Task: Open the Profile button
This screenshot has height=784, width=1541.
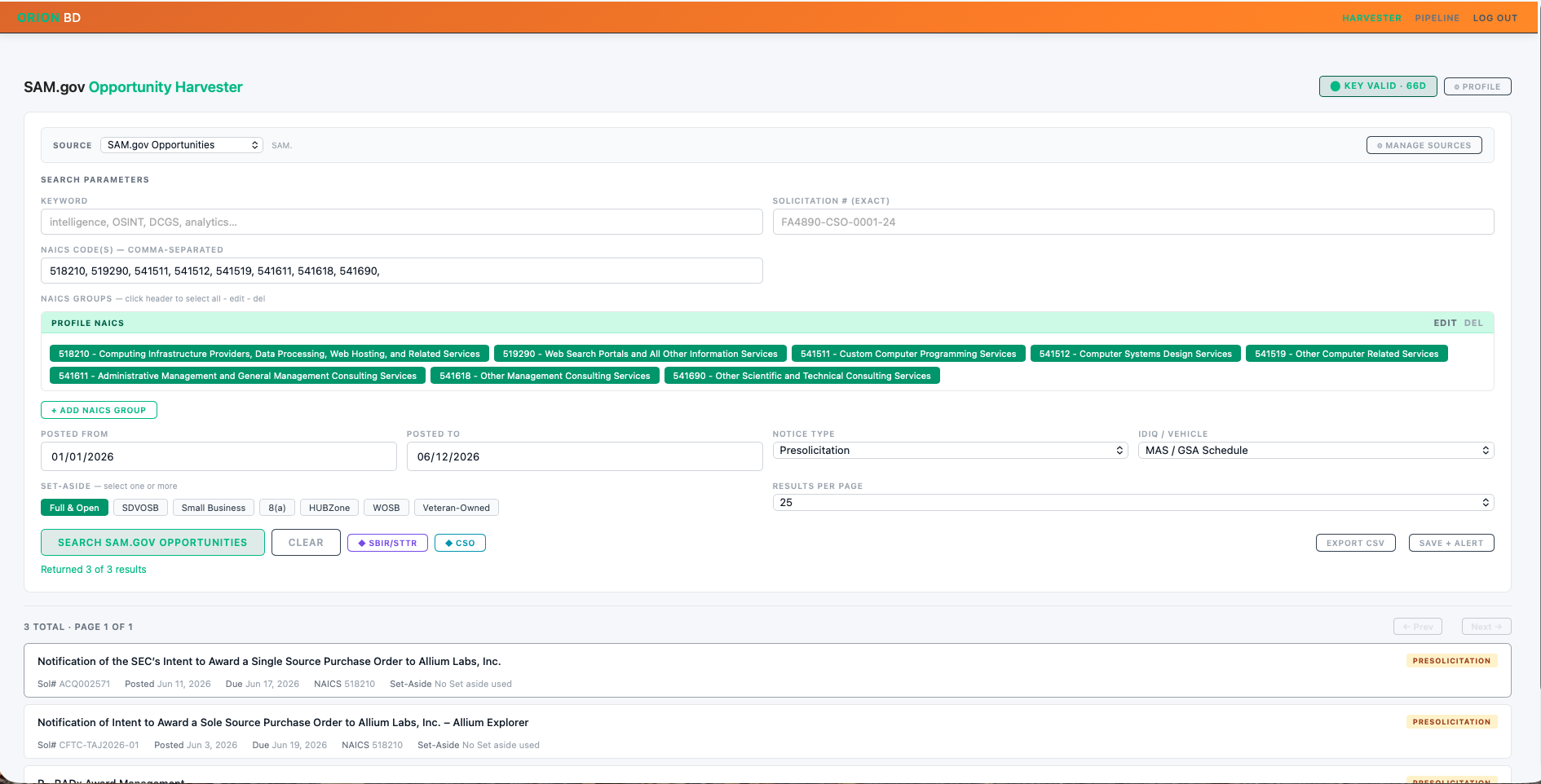Action: point(1477,86)
